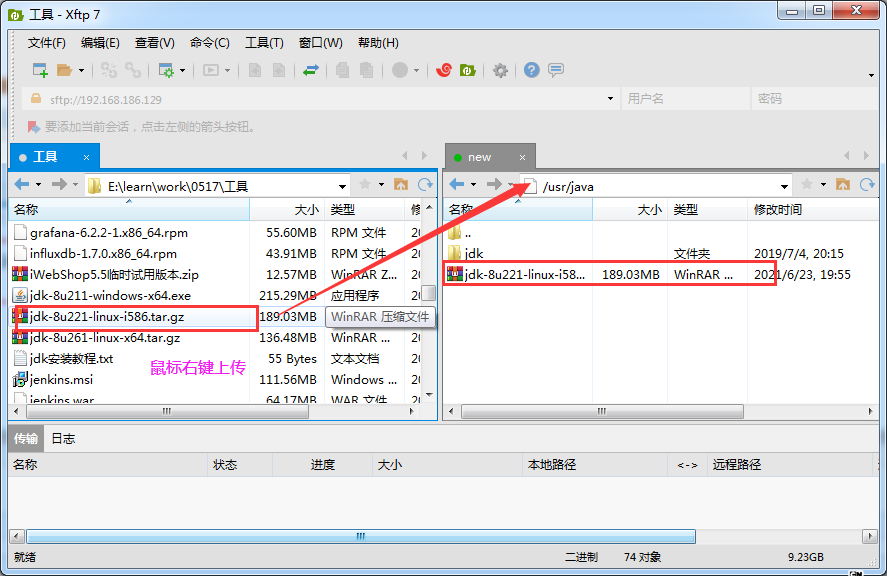Refresh the local pane
This screenshot has width=887, height=576.
(425, 184)
